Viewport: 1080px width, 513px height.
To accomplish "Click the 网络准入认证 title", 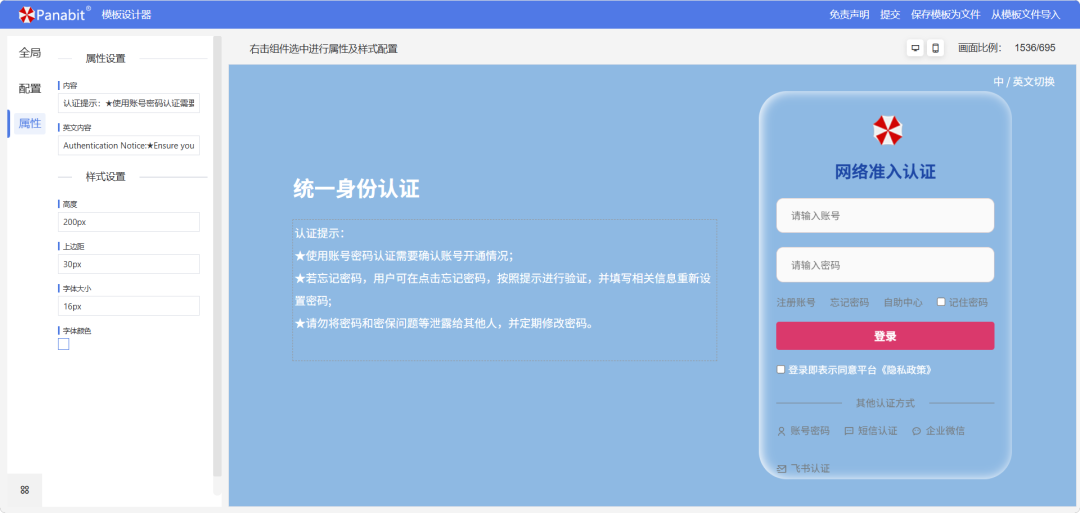I will click(885, 171).
